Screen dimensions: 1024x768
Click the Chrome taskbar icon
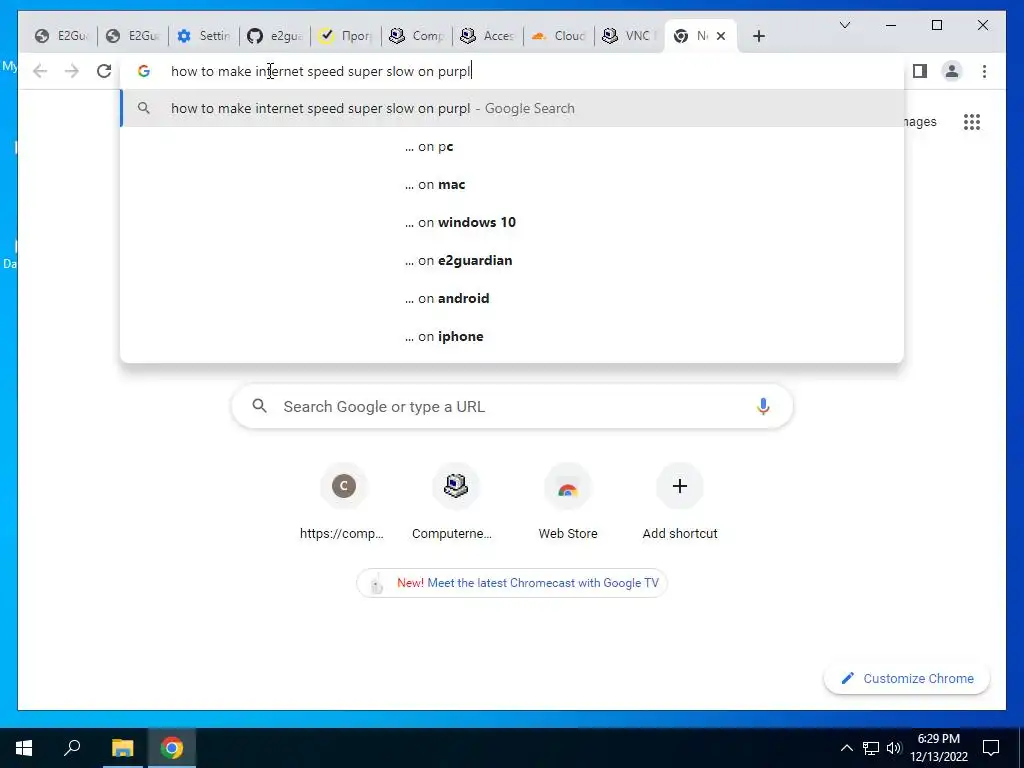click(x=172, y=748)
